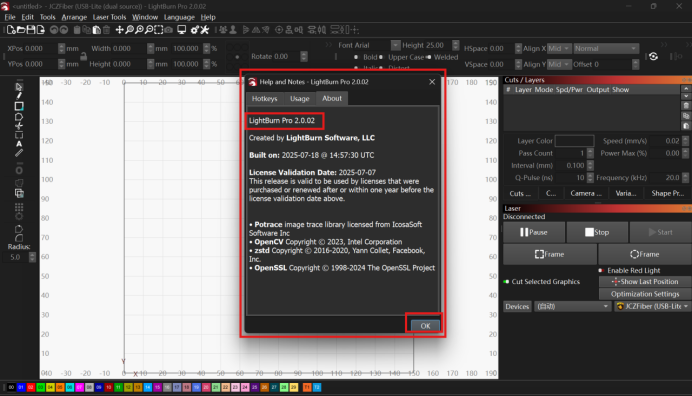
Task: Click the Devices button
Action: [x=517, y=306]
